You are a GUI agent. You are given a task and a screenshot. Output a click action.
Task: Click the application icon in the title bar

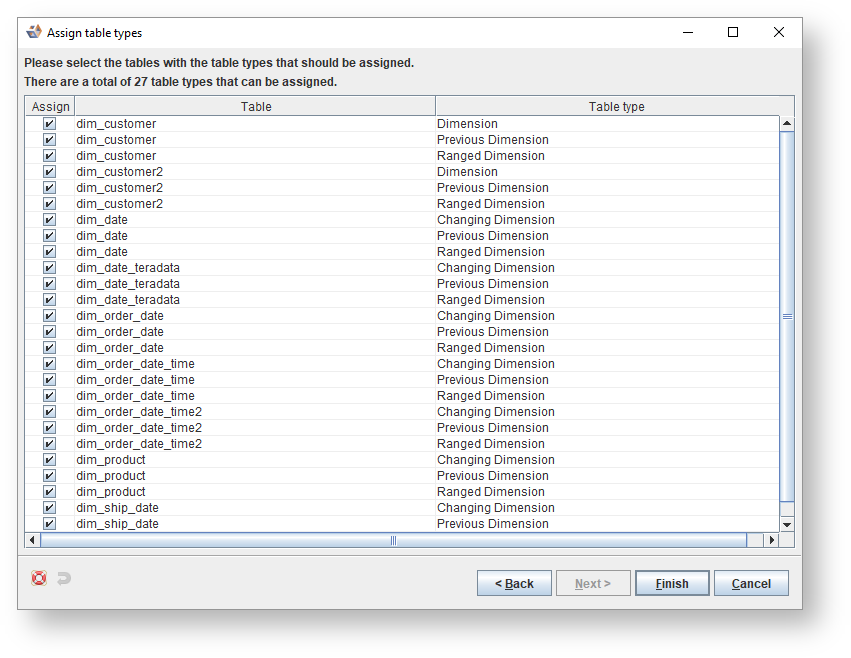click(x=34, y=32)
